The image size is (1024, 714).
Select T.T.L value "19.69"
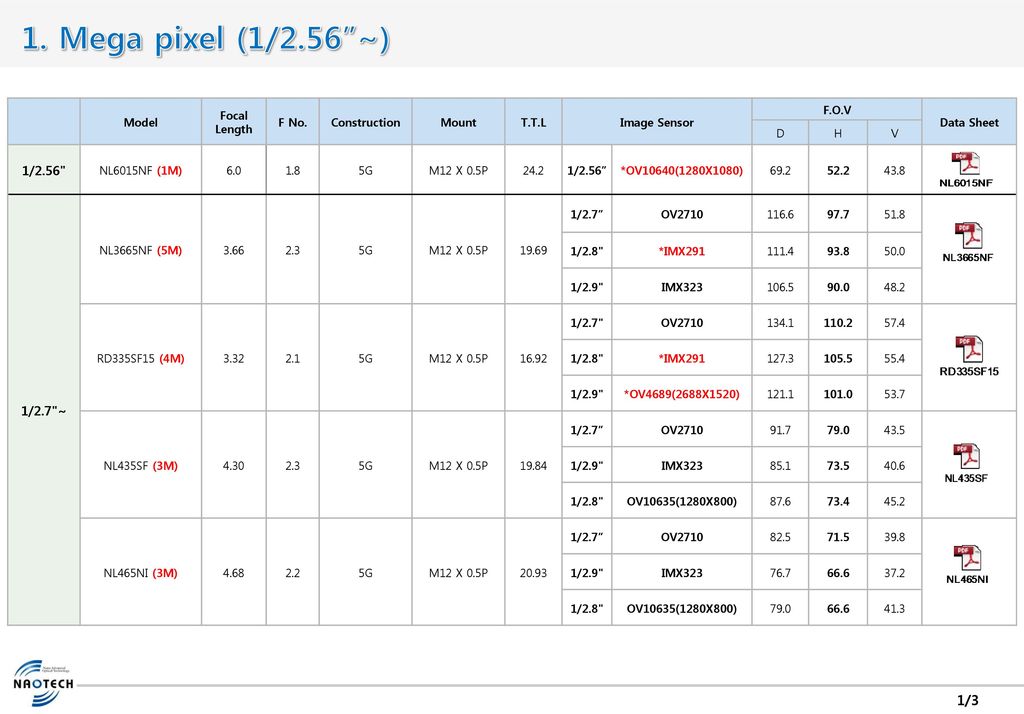click(534, 250)
